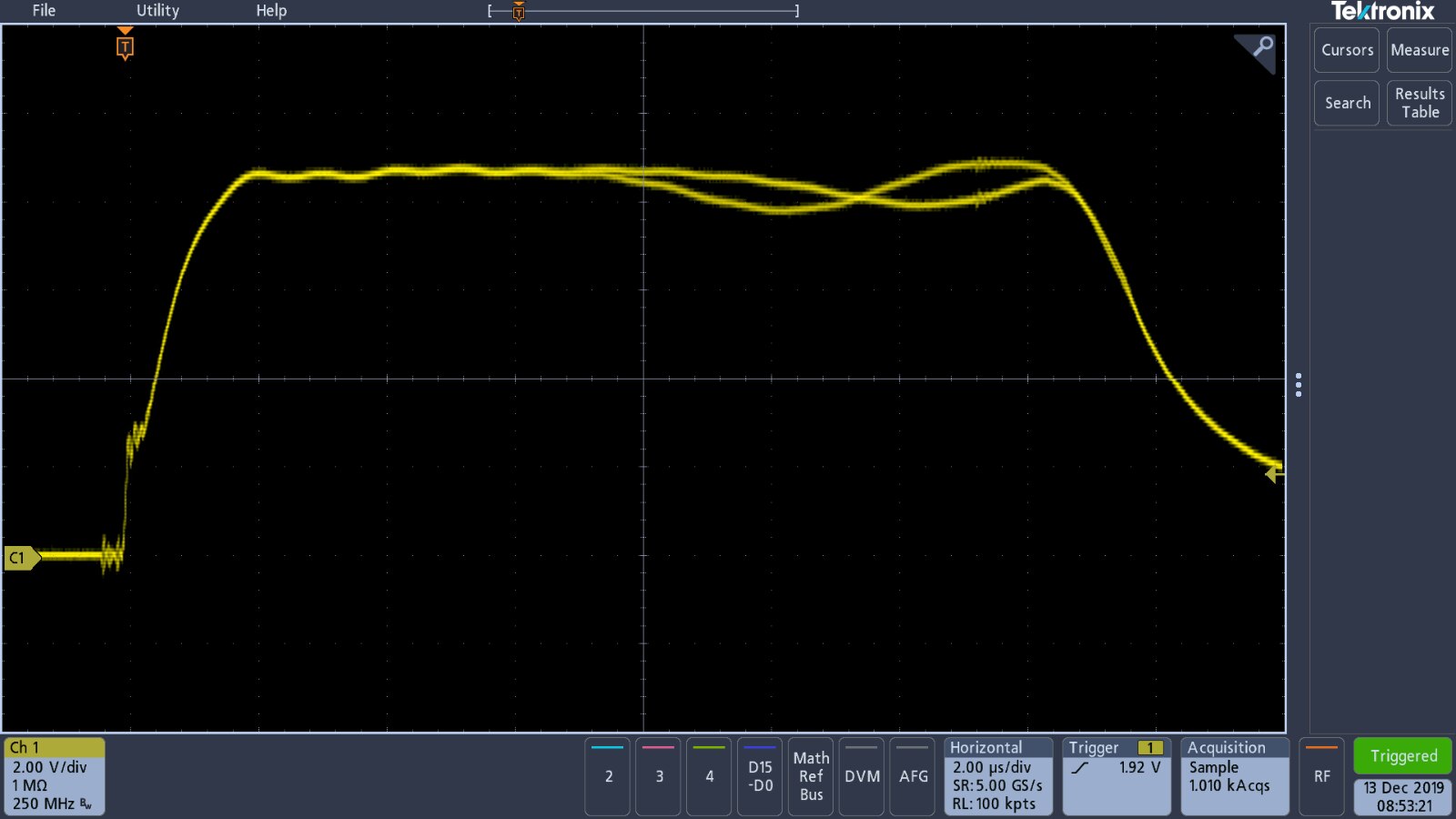Click the 2.00 µs/div value
Viewport: 1456px width, 819px height.
pos(992,767)
